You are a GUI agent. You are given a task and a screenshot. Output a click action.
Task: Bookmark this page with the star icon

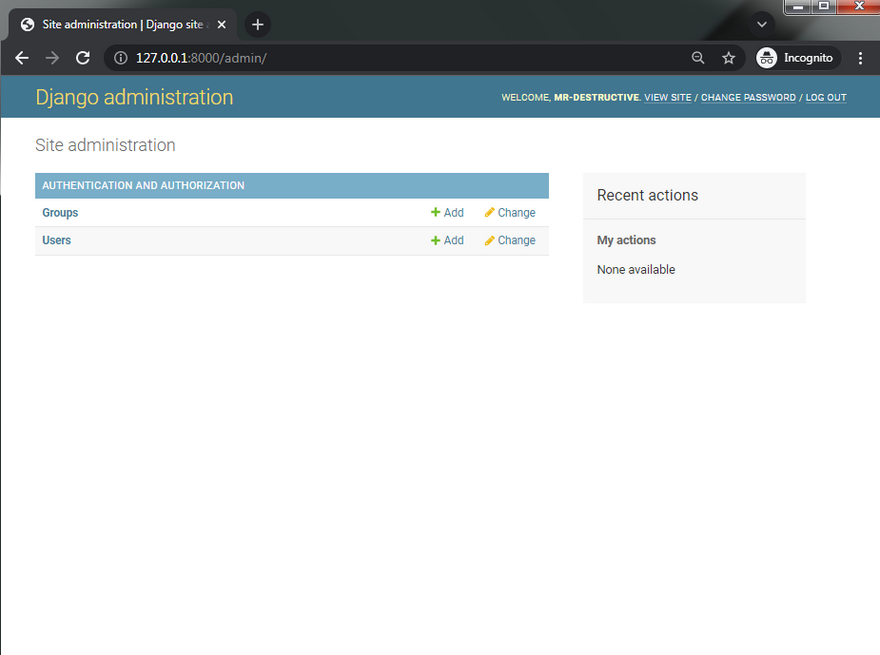(729, 58)
